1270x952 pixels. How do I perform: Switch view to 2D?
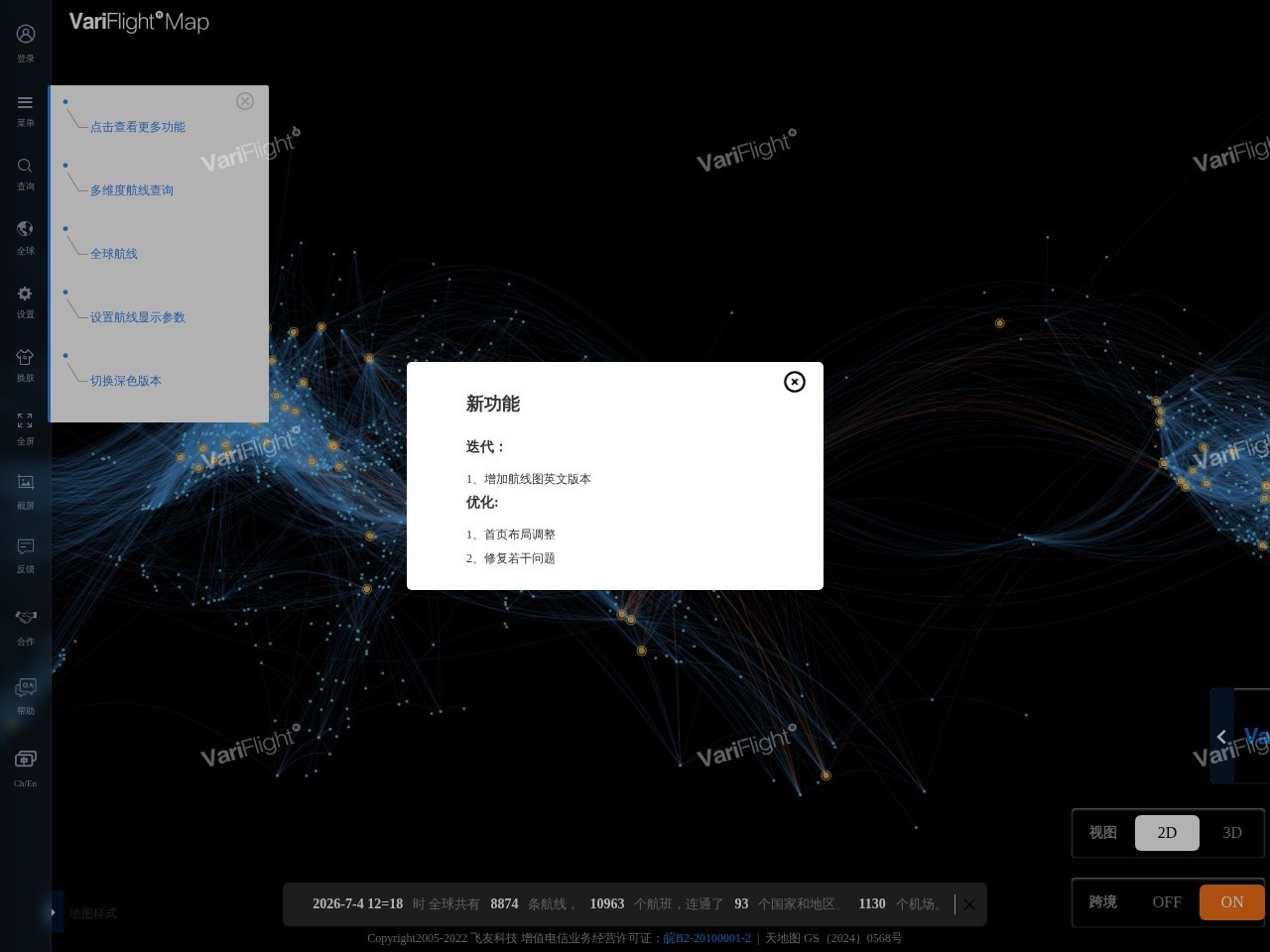pyautogui.click(x=1167, y=833)
